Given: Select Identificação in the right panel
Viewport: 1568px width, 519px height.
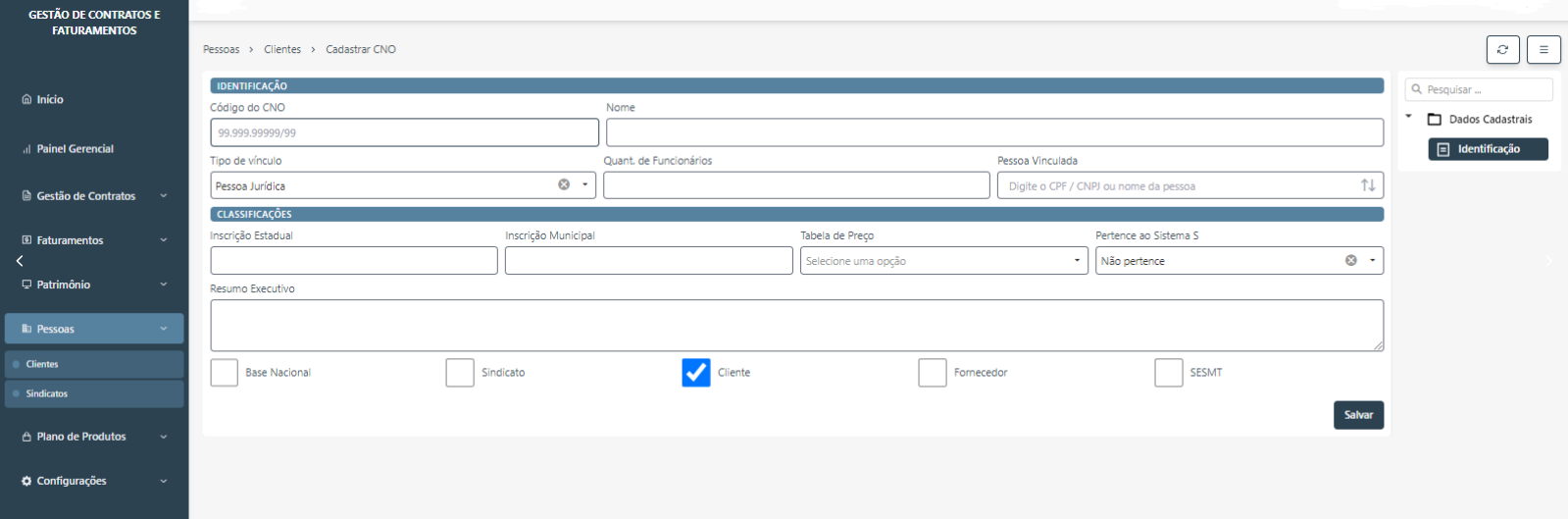Looking at the screenshot, I should [1488, 149].
